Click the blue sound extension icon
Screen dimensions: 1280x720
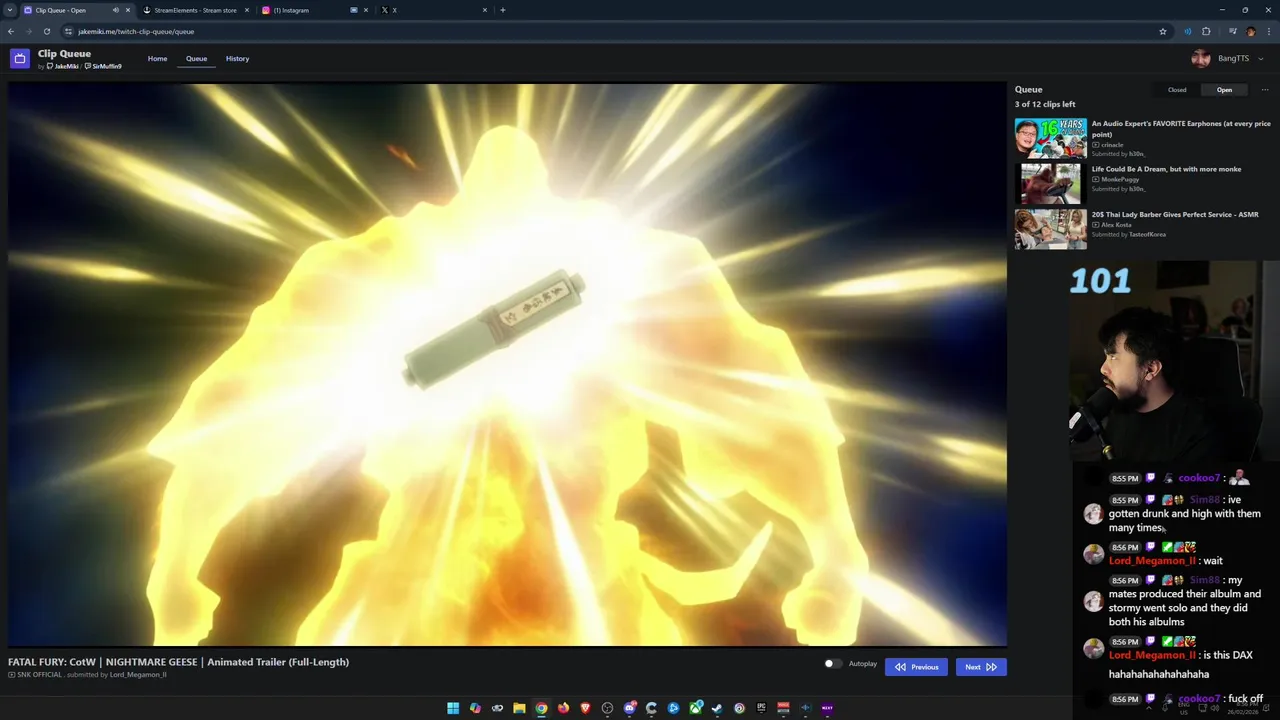(1188, 31)
